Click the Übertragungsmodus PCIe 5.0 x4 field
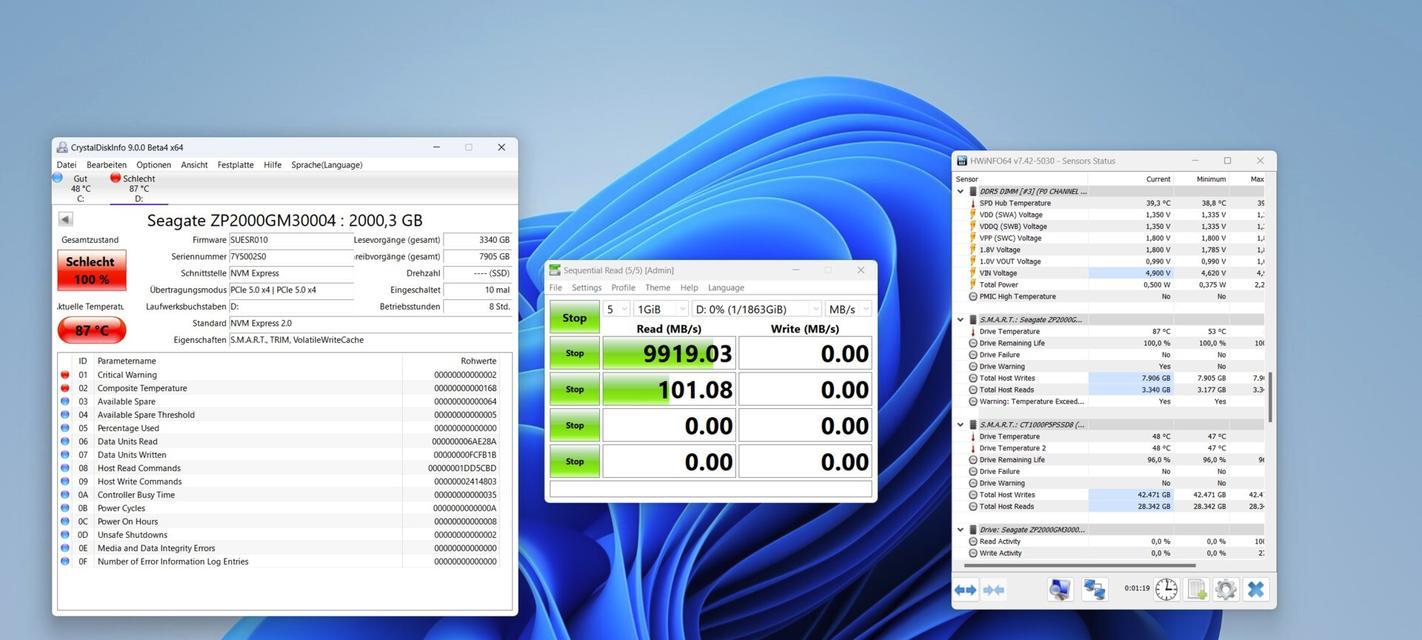1422x640 pixels. pos(291,290)
